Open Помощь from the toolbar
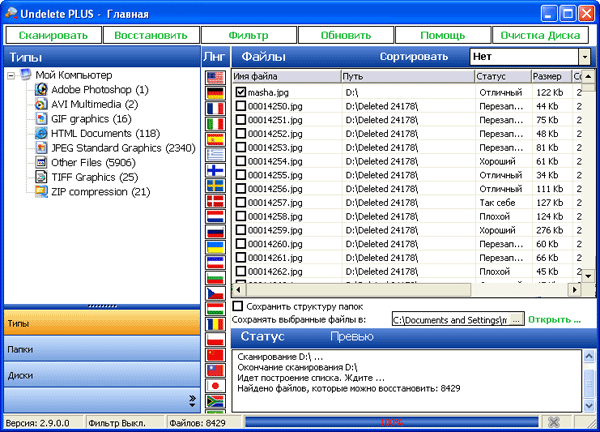600x432 pixels. pos(443,35)
